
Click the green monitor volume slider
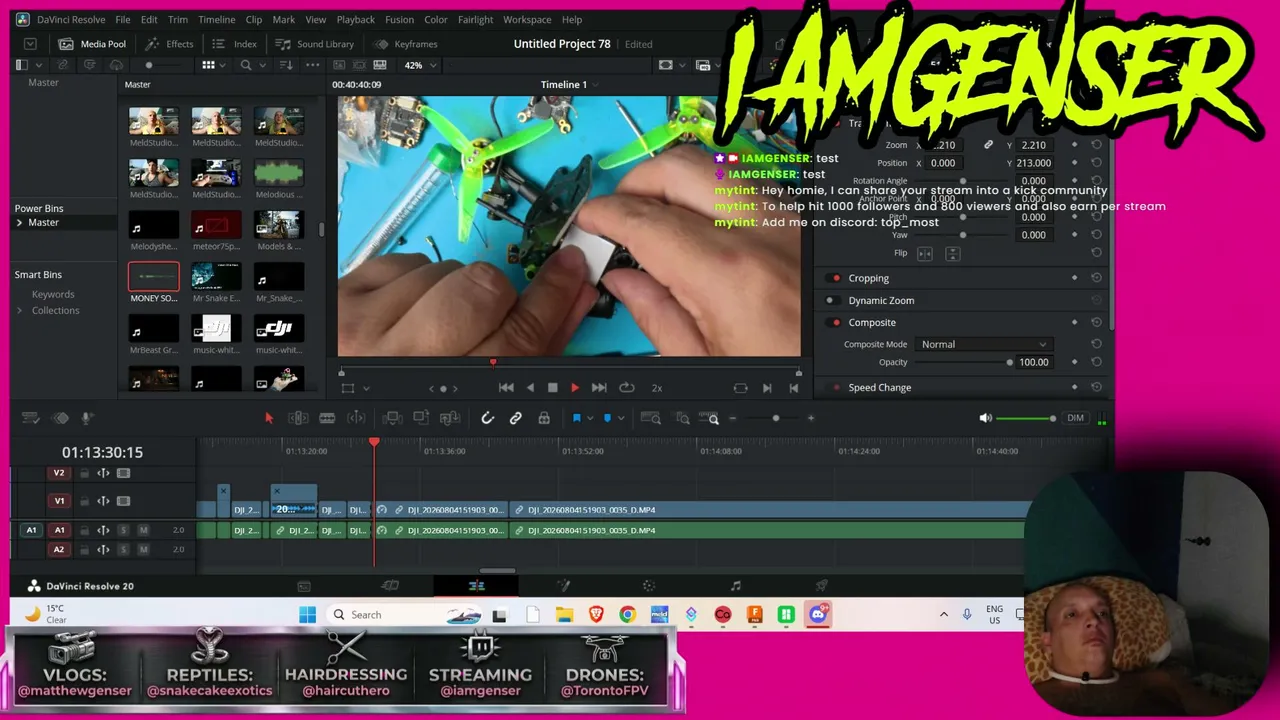1027,418
